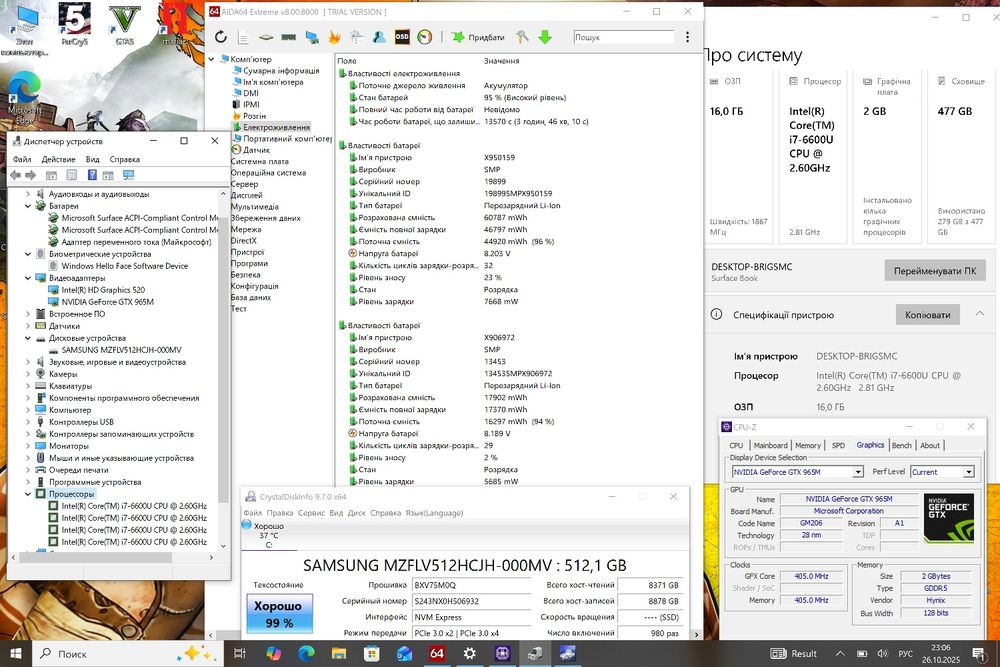Click the AIDA64 user account toolbar icon
This screenshot has width=1000, height=667.
click(x=379, y=37)
